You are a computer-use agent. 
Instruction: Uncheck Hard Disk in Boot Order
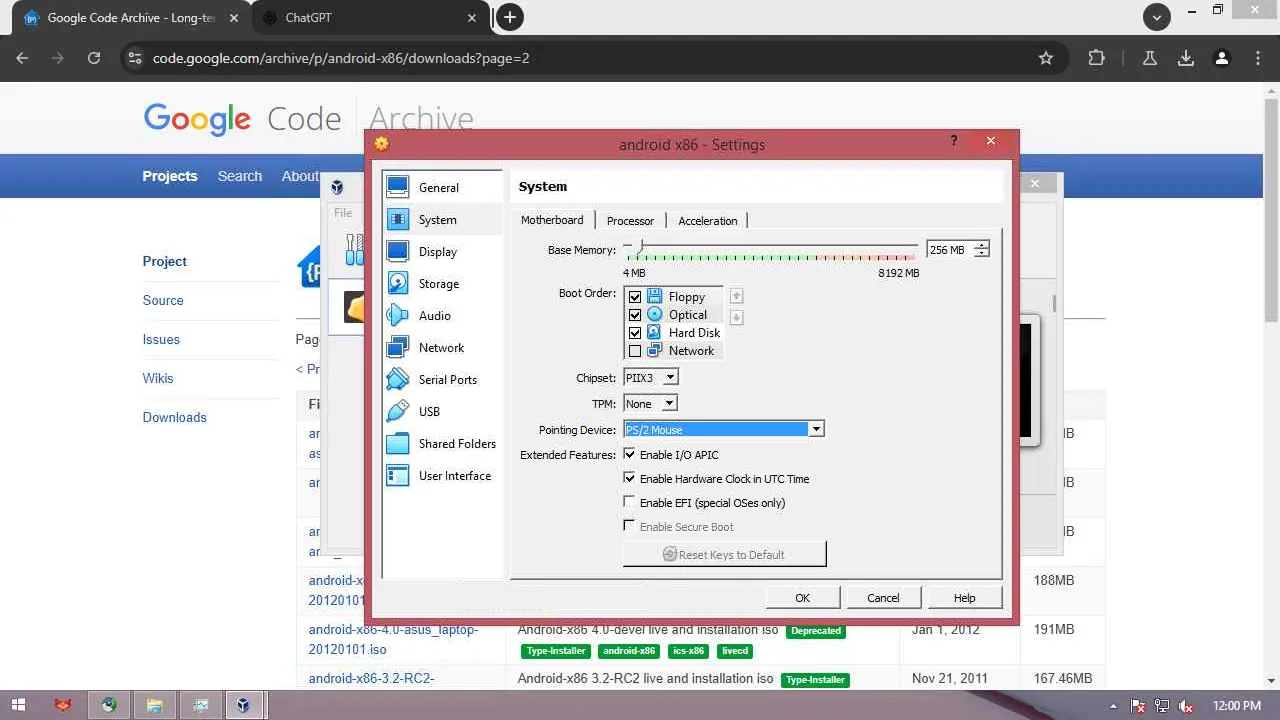pos(634,333)
